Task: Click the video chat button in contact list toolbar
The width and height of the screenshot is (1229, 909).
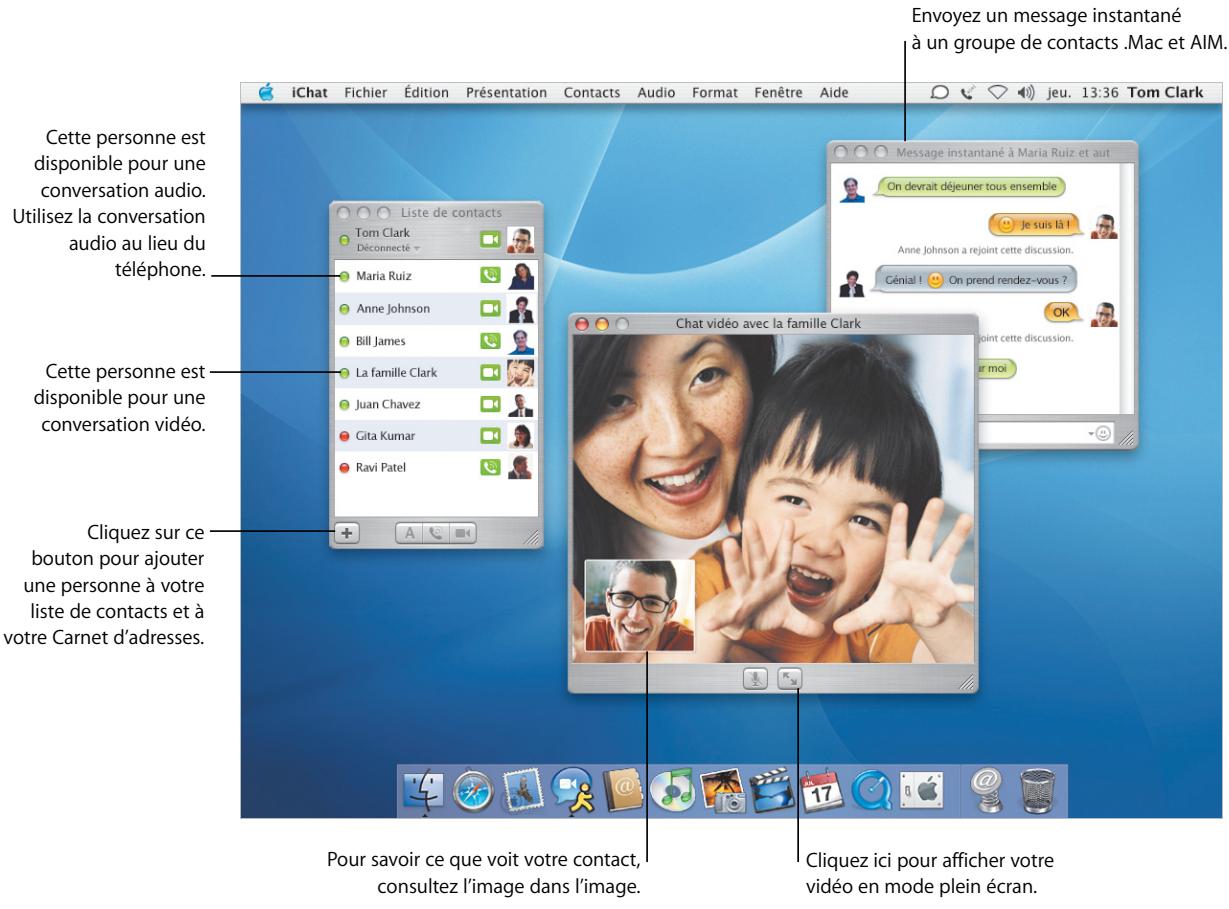Action: point(462,533)
